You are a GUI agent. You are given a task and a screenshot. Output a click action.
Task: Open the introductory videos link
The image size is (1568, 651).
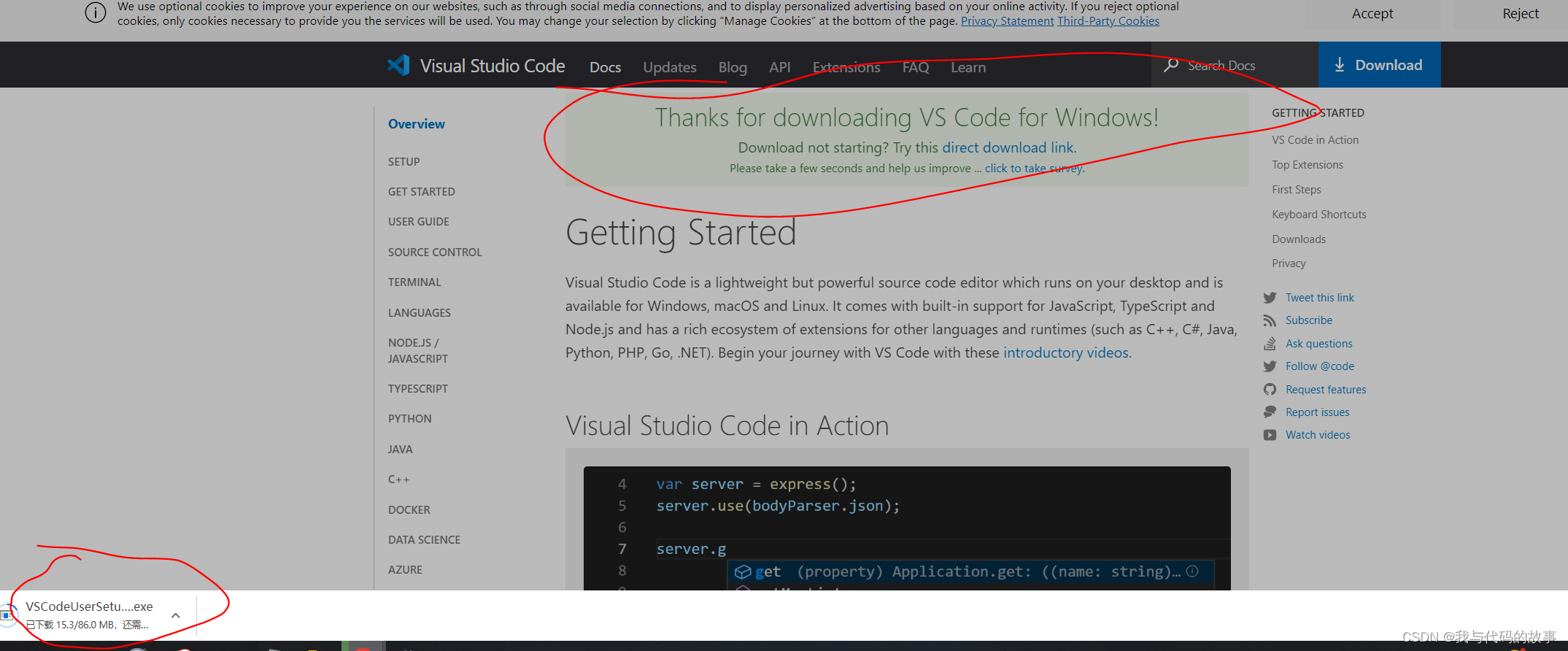pos(1066,353)
